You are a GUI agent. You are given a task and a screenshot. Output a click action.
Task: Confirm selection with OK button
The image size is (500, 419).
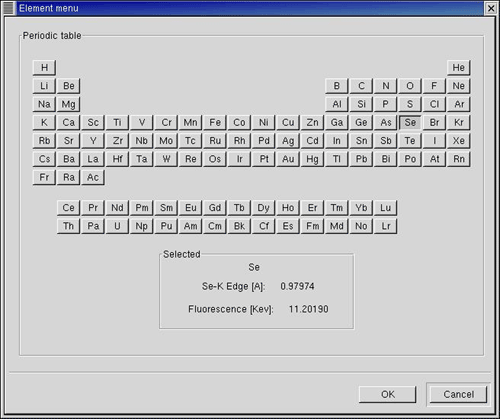pyautogui.click(x=388, y=394)
